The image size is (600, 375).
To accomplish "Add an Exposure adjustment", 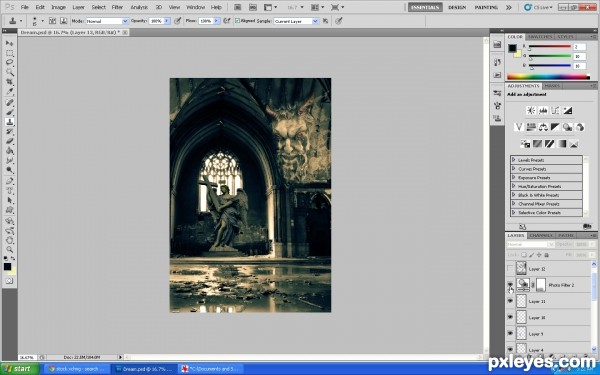I will pos(567,111).
